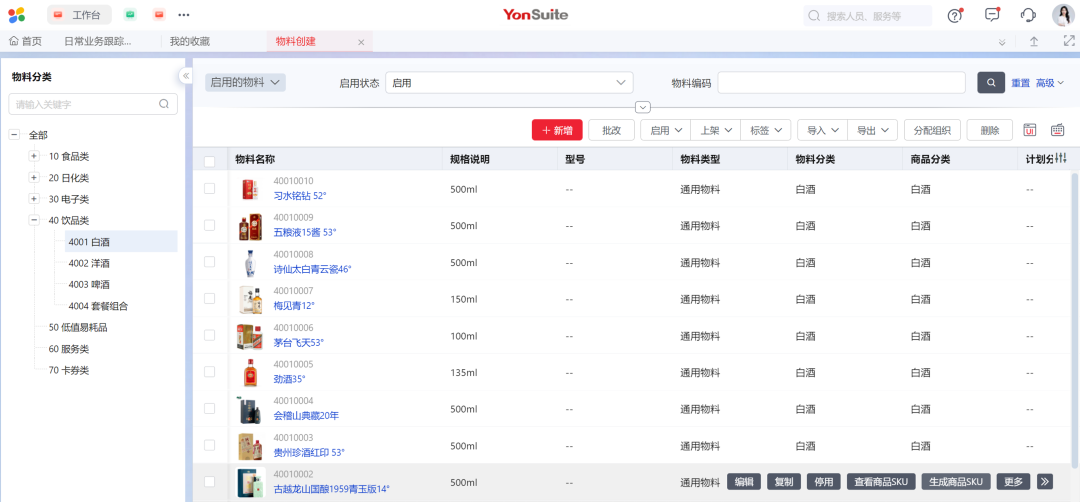The height and width of the screenshot is (502, 1080).
Task: Click the magnifier in the category keyword box
Action: tap(164, 104)
